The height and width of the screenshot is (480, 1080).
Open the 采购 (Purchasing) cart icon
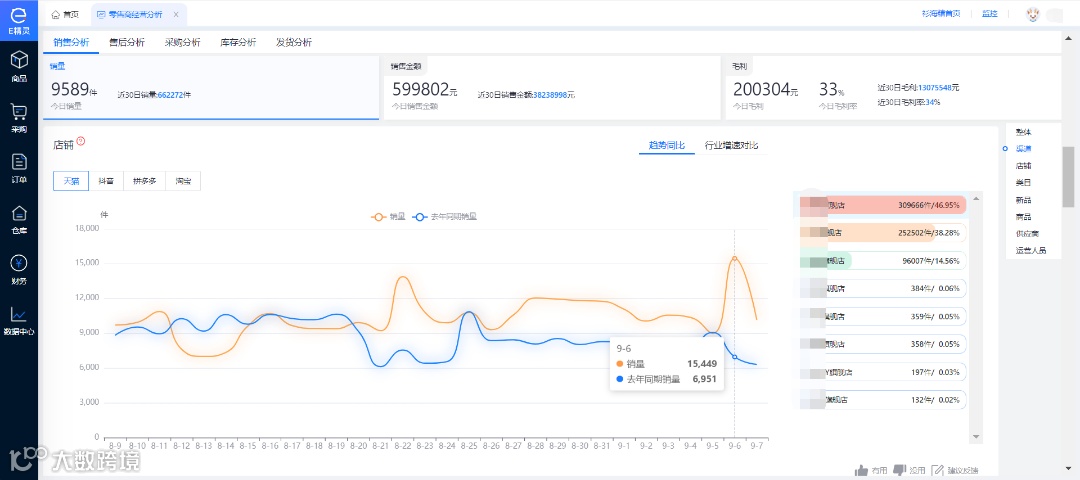(x=19, y=114)
